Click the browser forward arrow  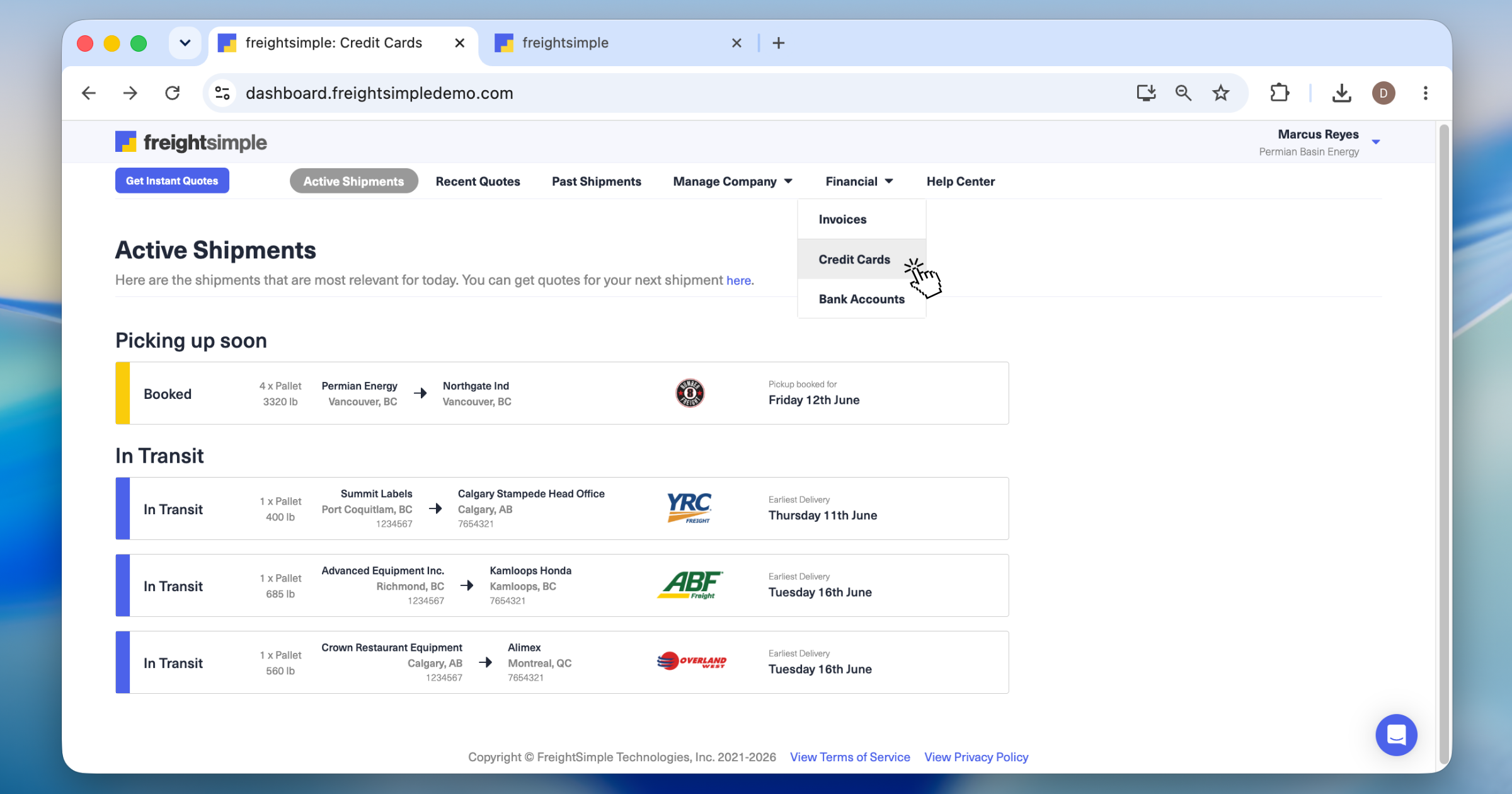click(x=130, y=93)
